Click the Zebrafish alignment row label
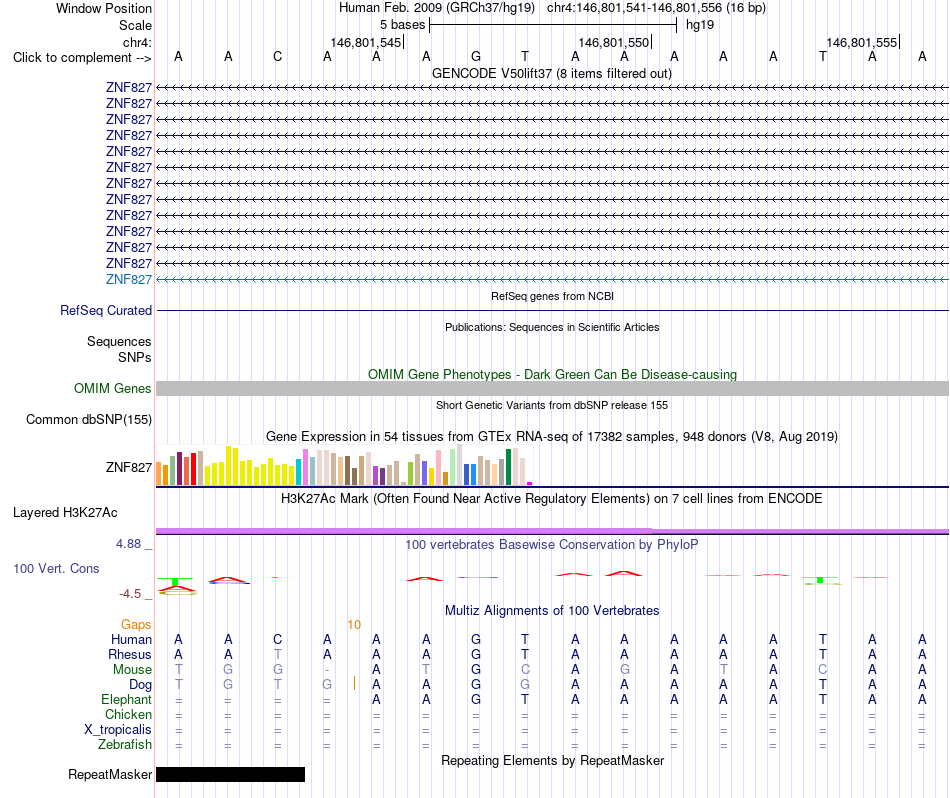This screenshot has height=798, width=950. 125,744
